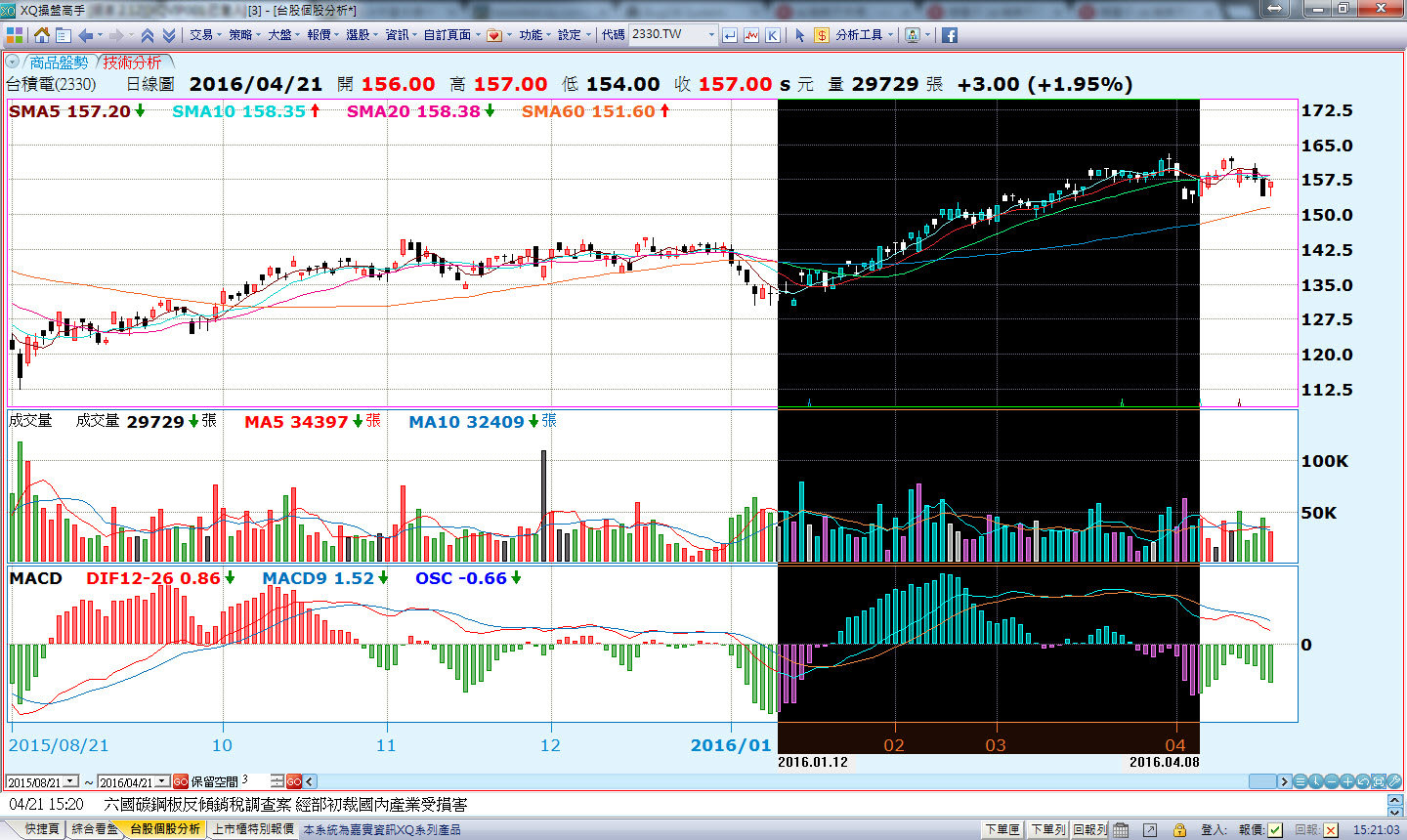The width and height of the screenshot is (1407, 840).
Task: Click the enter-arrow icon beside symbol box
Action: tap(730, 35)
